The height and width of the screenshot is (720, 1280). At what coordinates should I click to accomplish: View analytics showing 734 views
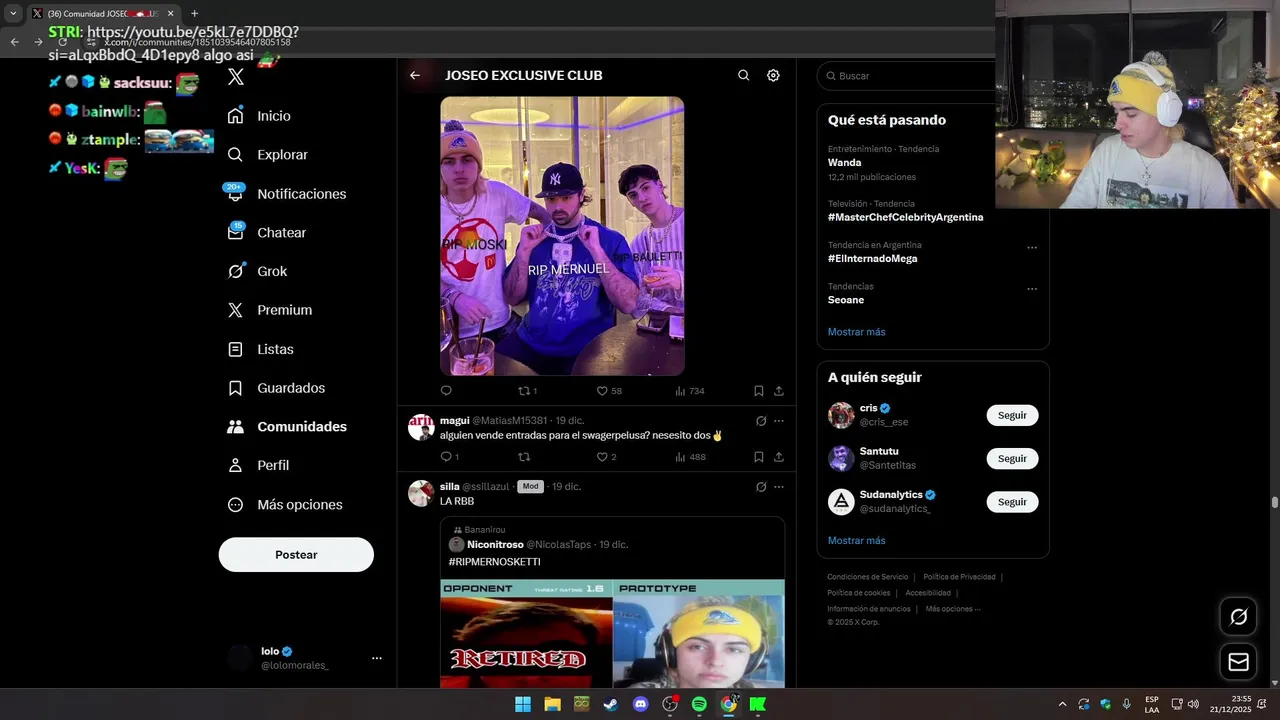(x=689, y=391)
